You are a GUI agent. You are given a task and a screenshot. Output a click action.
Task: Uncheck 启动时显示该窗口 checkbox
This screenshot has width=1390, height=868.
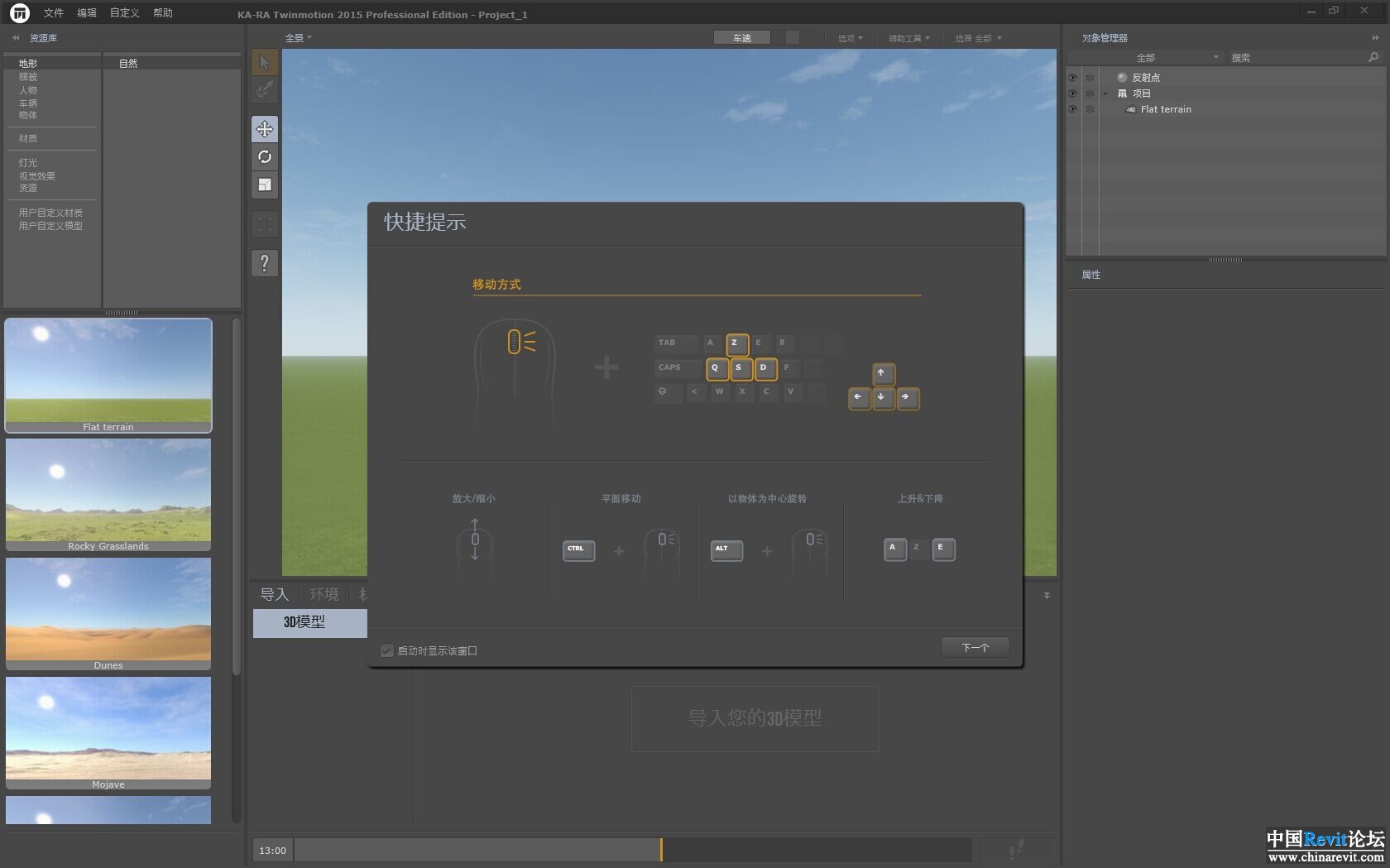pos(386,650)
